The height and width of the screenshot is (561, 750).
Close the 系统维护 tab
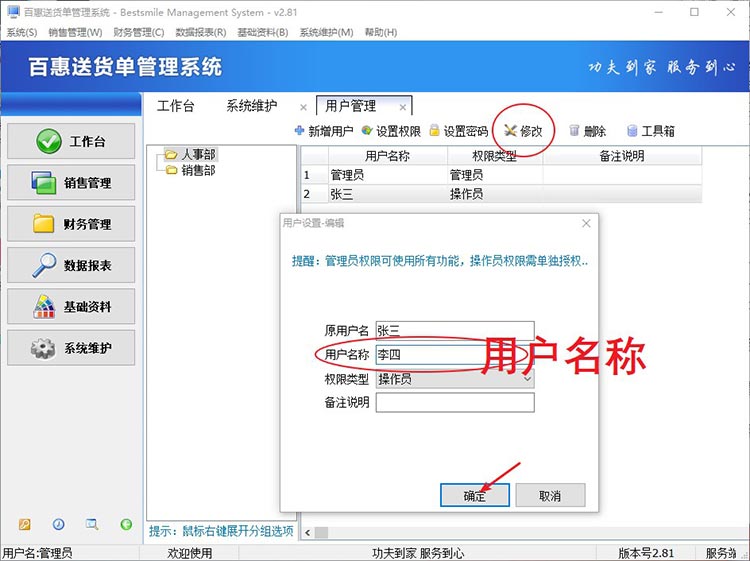pos(303,107)
